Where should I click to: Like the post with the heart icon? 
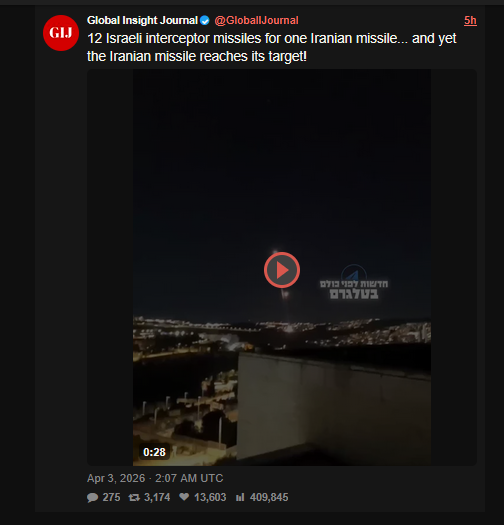point(184,497)
